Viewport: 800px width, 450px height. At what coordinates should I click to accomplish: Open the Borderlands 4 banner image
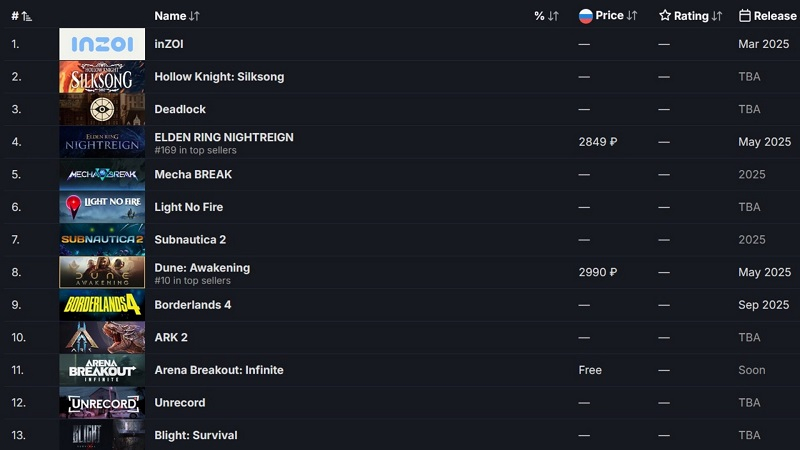pos(101,305)
